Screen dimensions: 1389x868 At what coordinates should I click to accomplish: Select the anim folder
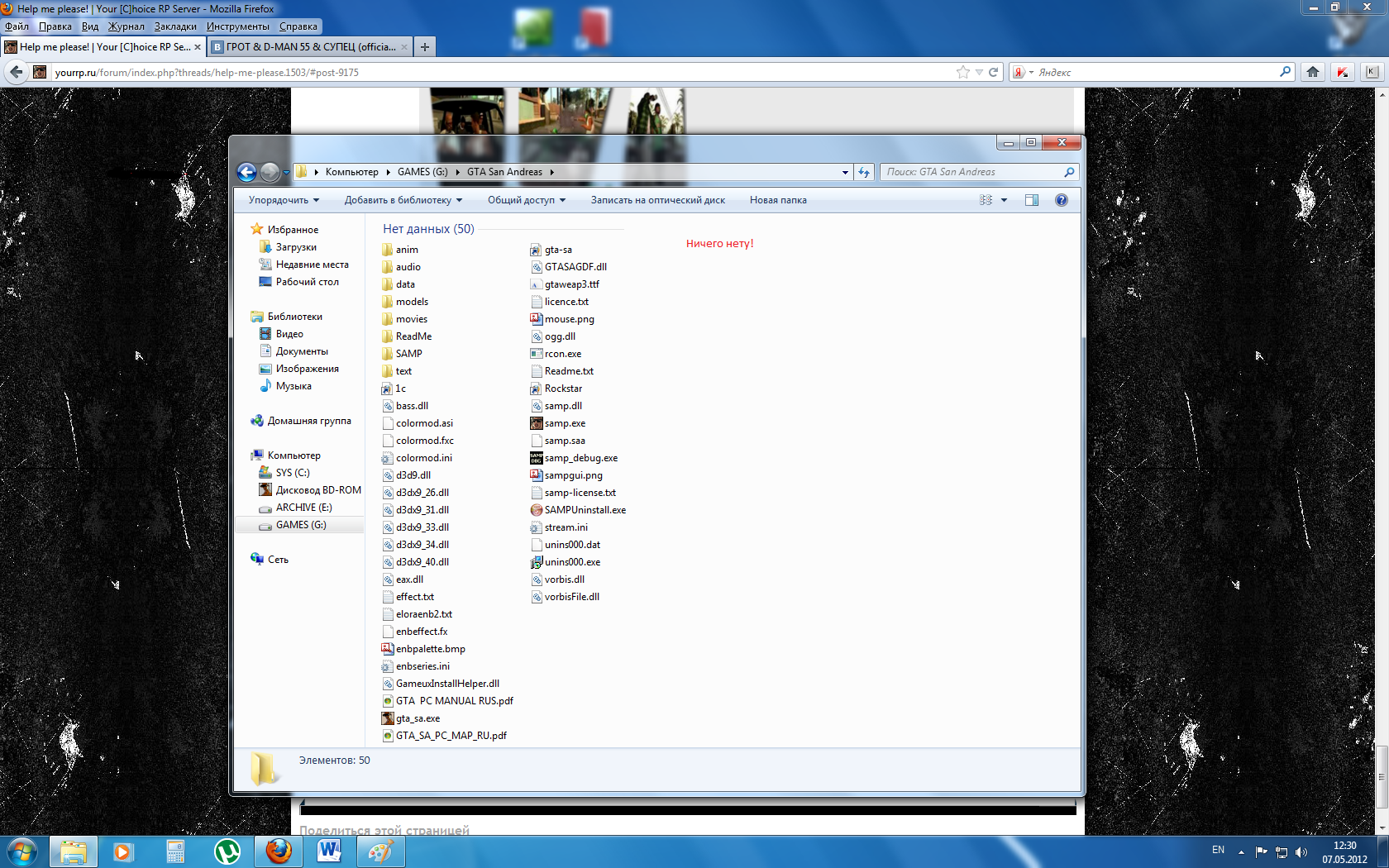pos(401,250)
